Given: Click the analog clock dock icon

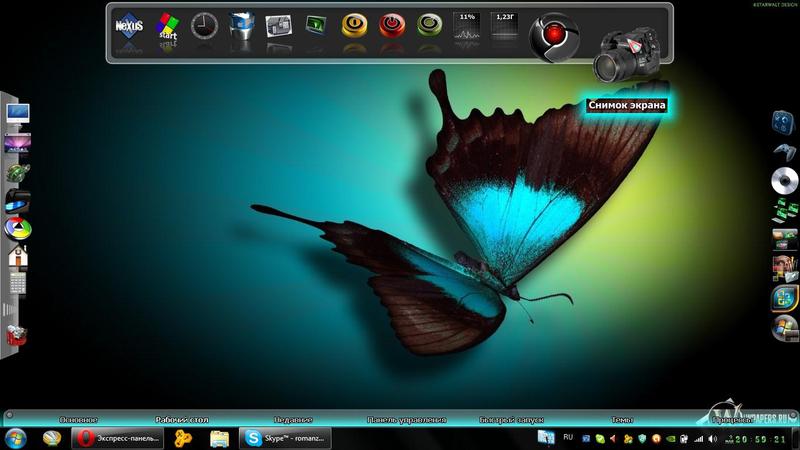Looking at the screenshot, I should [204, 25].
